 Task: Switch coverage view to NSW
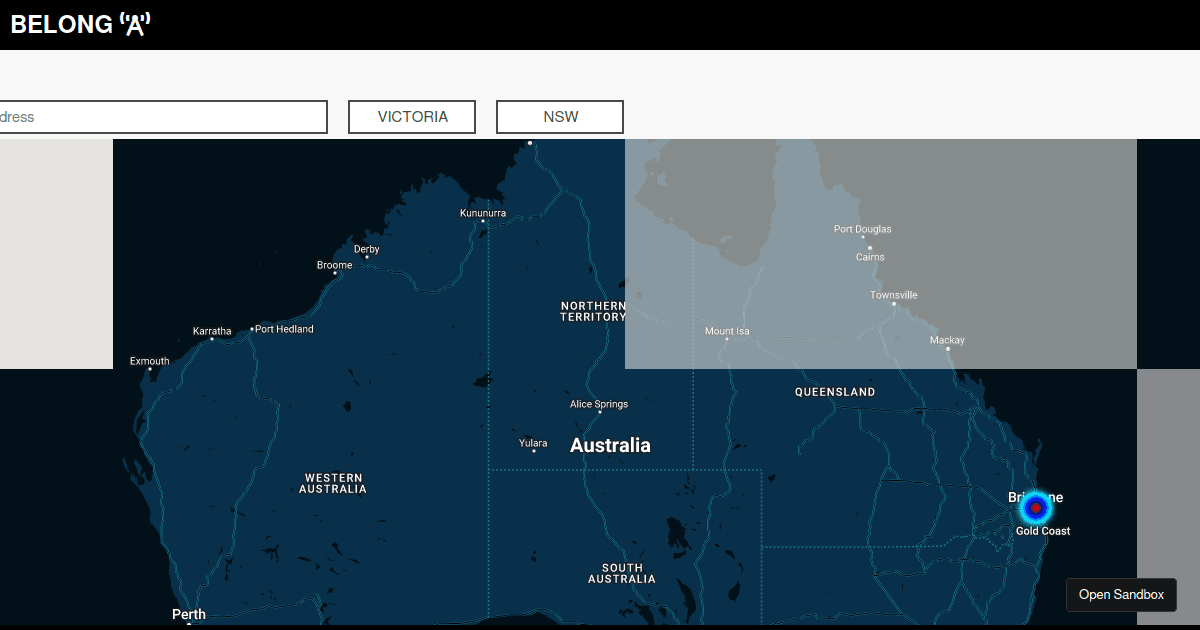pos(559,116)
